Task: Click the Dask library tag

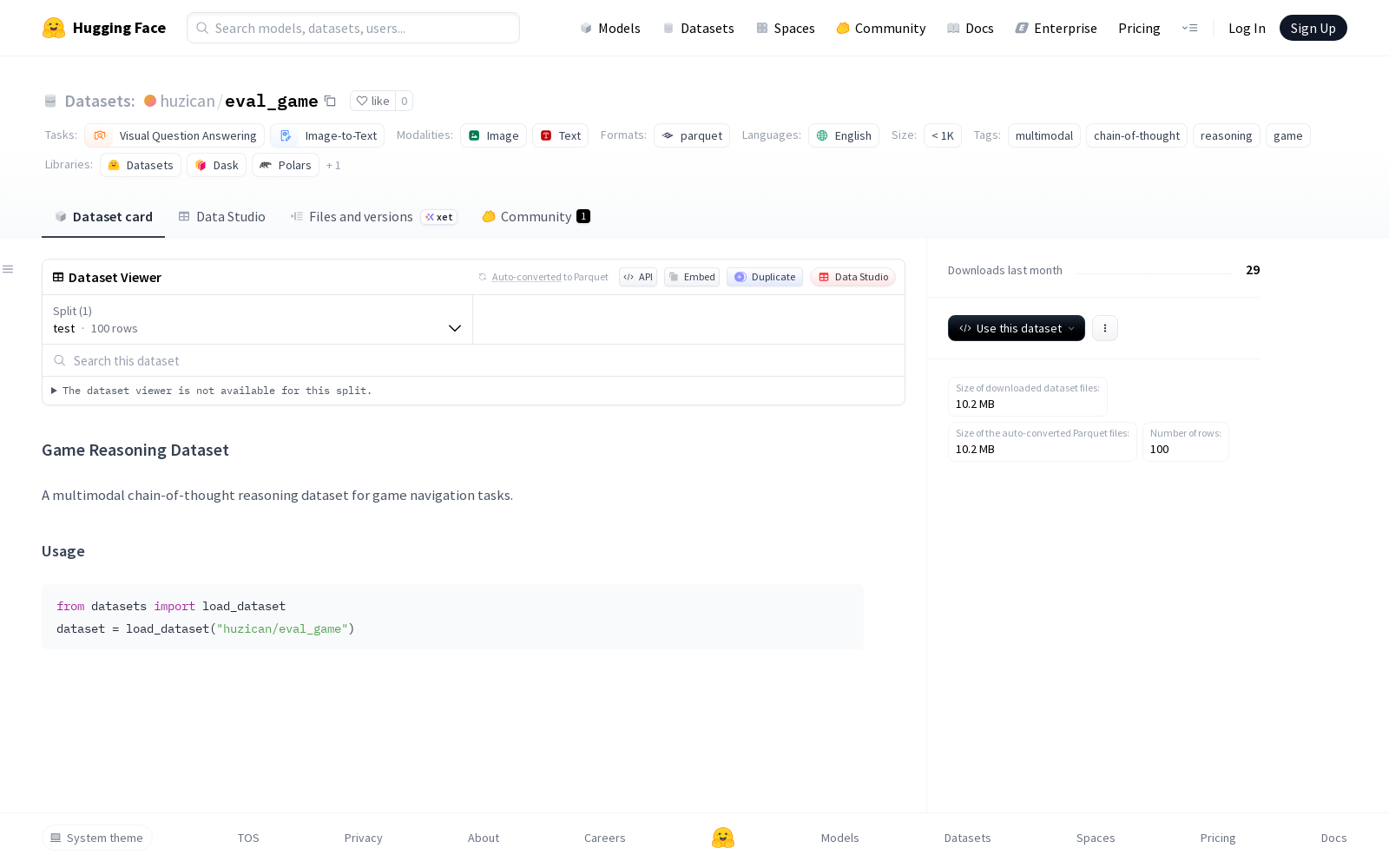Action: click(216, 165)
